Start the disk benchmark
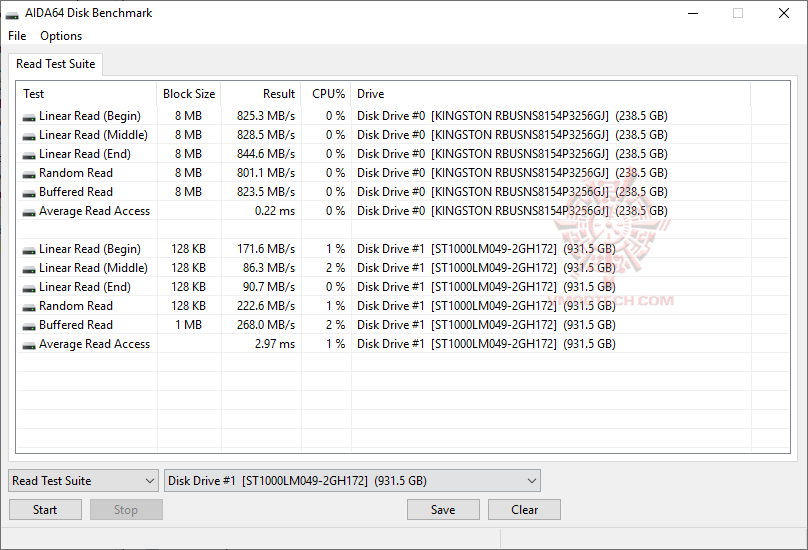Image resolution: width=808 pixels, height=550 pixels. pyautogui.click(x=45, y=509)
